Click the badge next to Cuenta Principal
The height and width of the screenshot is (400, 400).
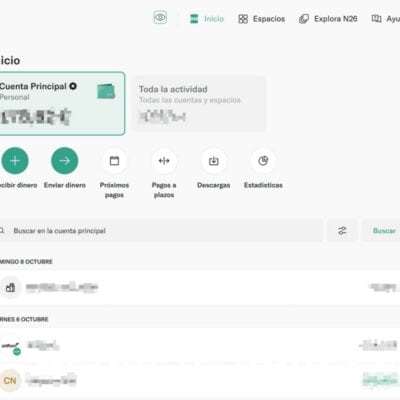click(73, 86)
